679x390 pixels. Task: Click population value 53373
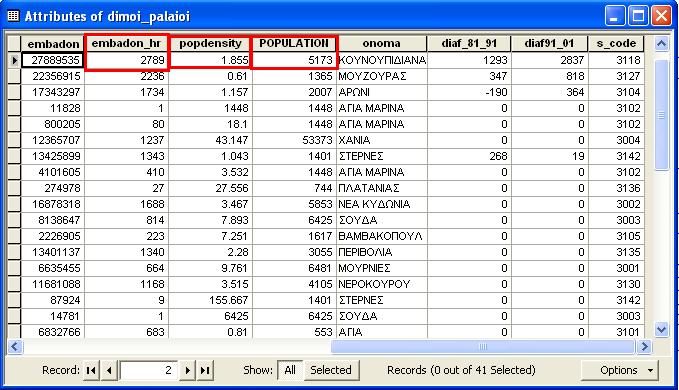[294, 140]
